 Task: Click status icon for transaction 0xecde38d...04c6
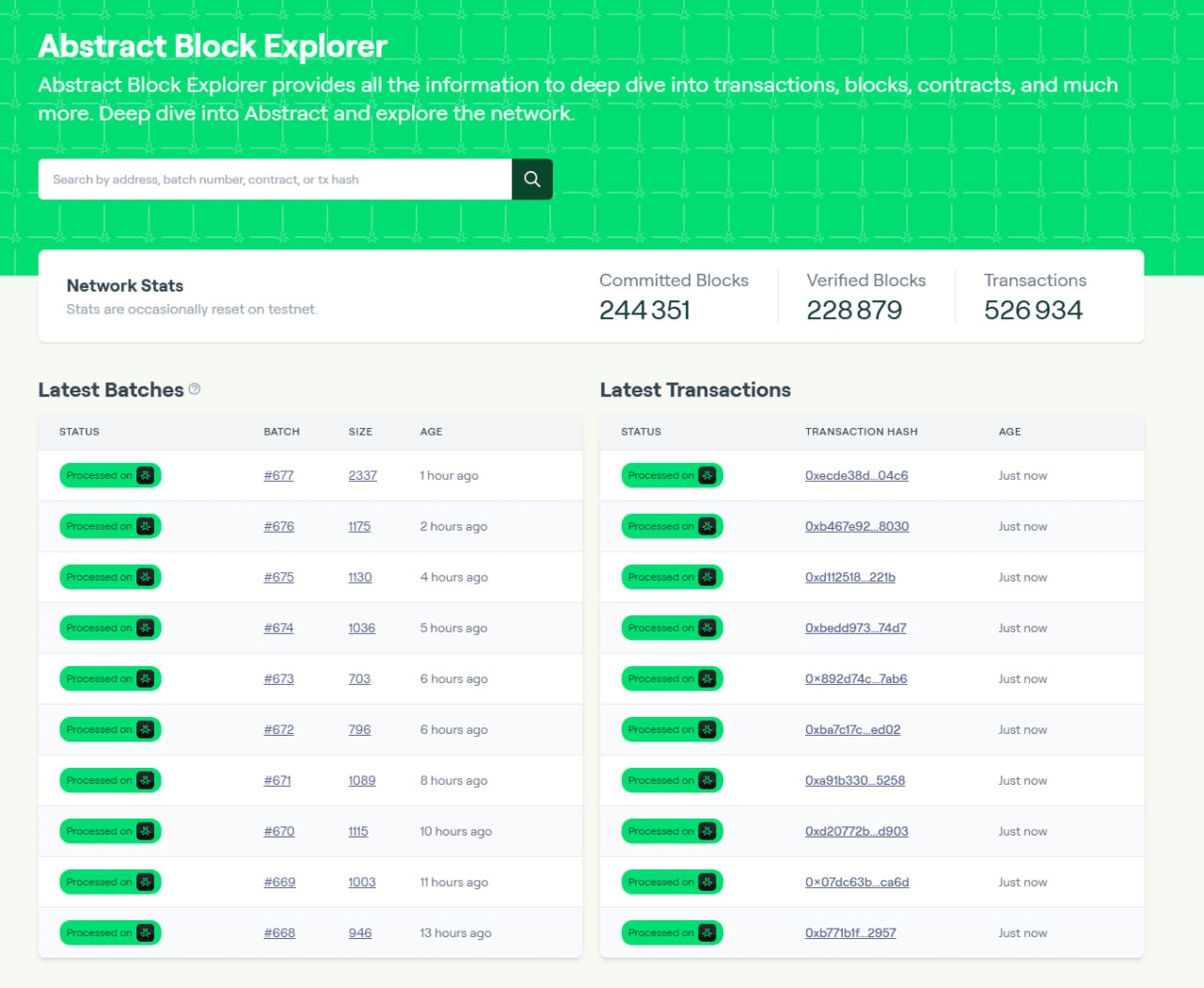tap(707, 475)
